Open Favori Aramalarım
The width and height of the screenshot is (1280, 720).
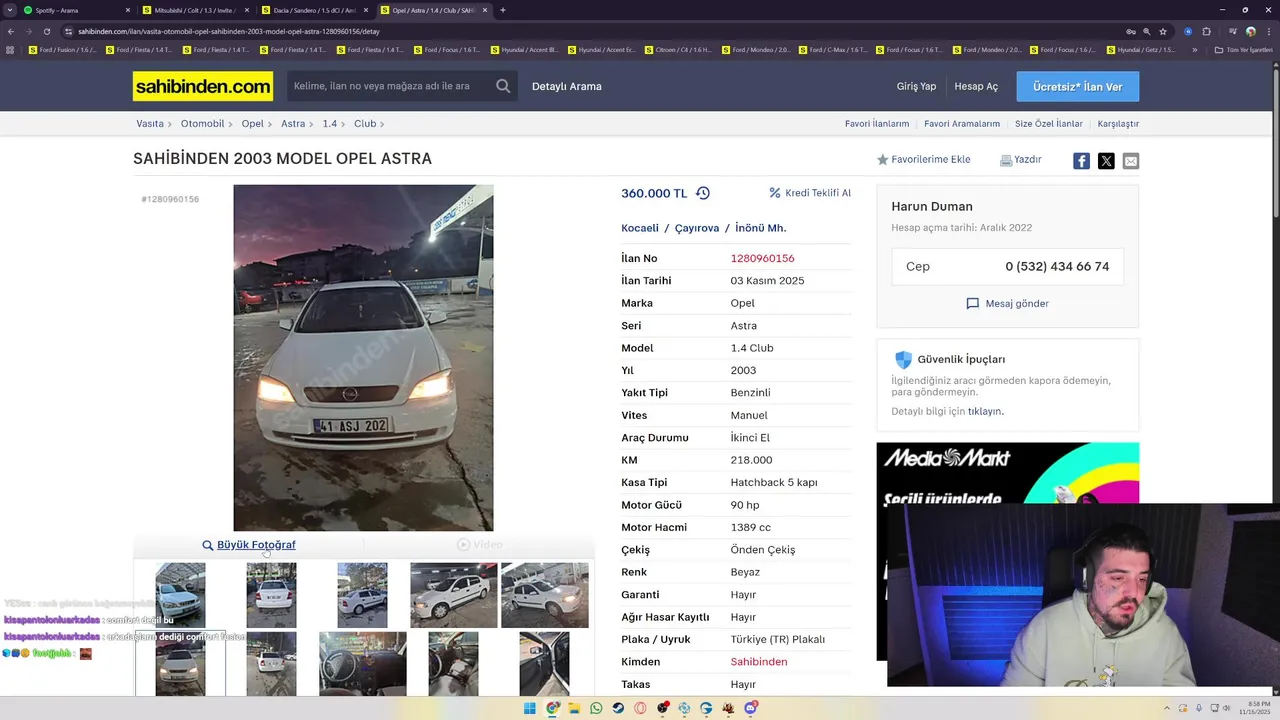coord(962,124)
